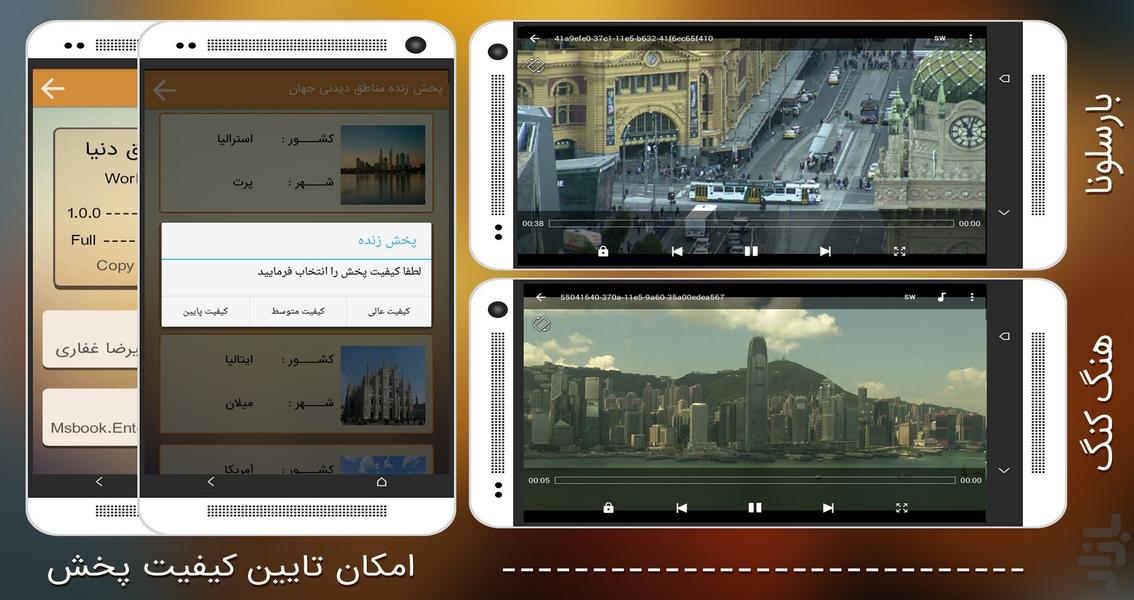Lock the playback controls in the Barcelona player
The image size is (1134, 600).
pyautogui.click(x=602, y=252)
